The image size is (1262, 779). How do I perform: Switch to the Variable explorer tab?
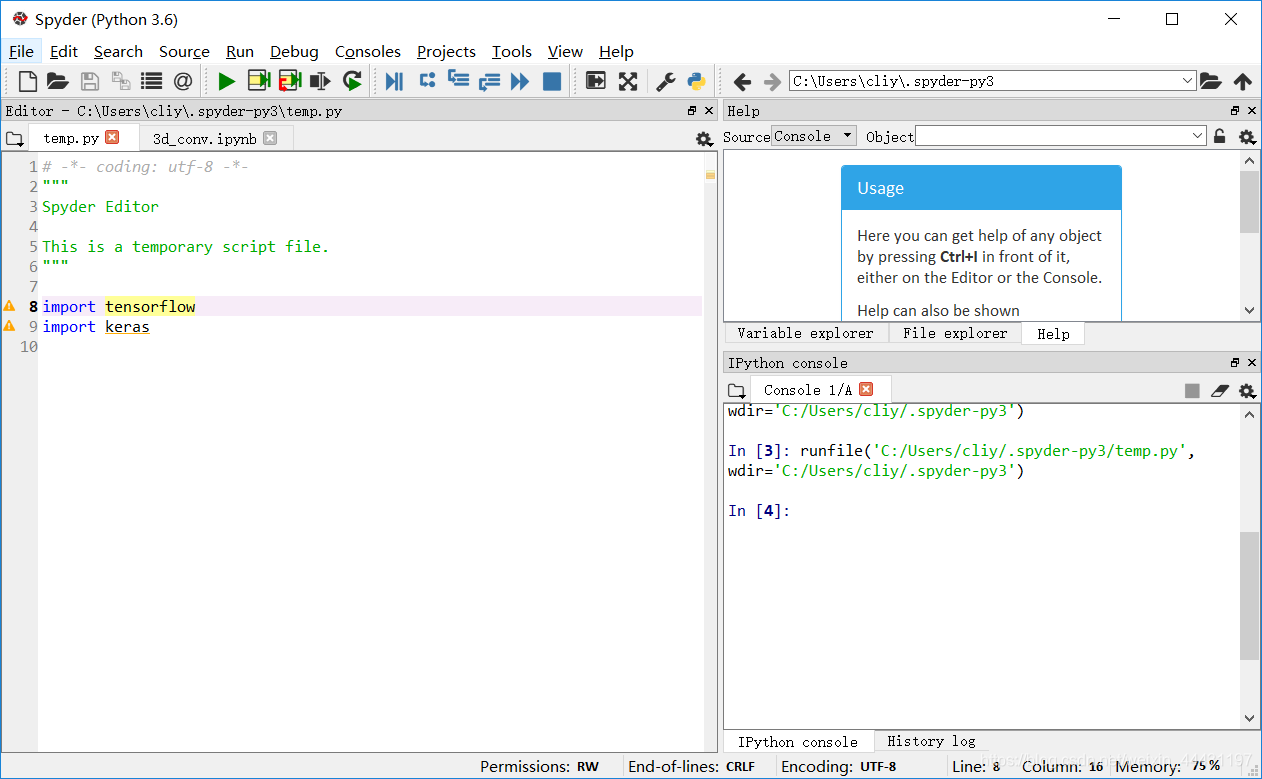[805, 333]
